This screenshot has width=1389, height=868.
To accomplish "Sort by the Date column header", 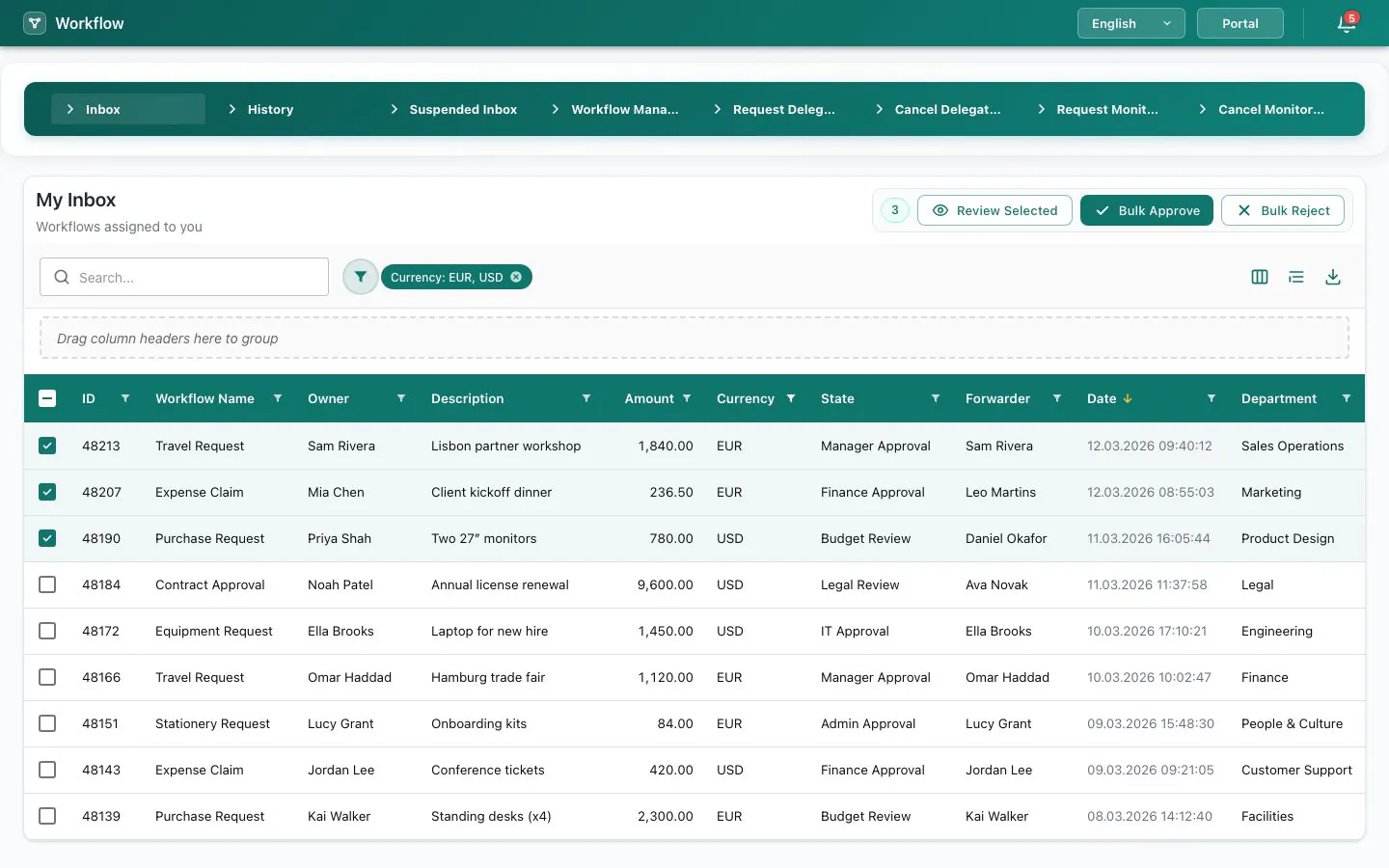I will click(1102, 398).
